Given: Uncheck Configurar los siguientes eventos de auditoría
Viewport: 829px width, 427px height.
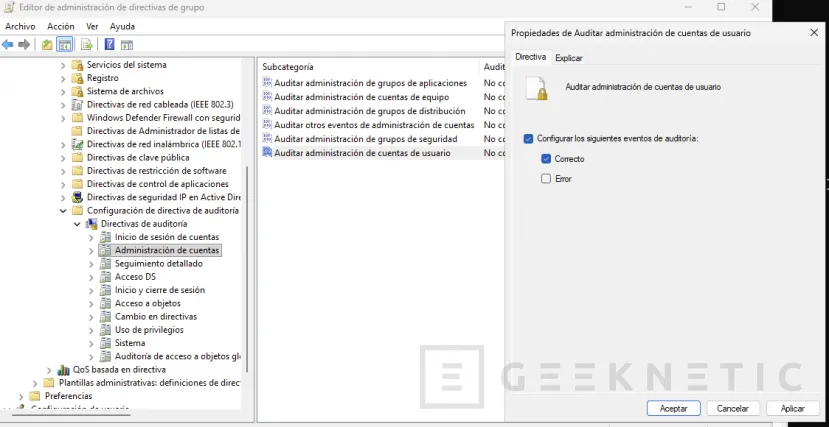Looking at the screenshot, I should point(528,138).
